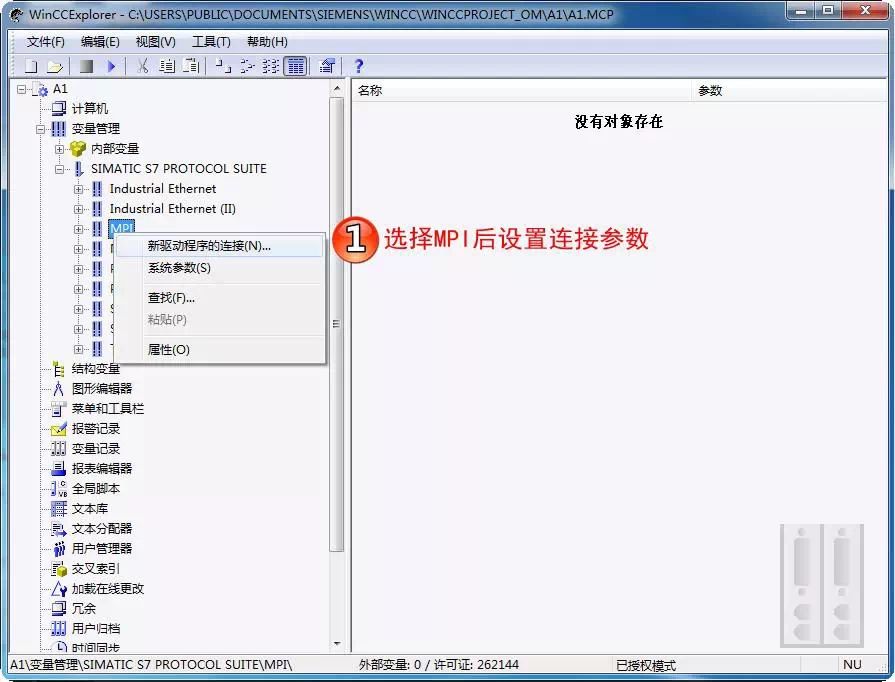The height and width of the screenshot is (682, 895).
Task: Copy using the toolbar copy icon
Action: point(167,66)
